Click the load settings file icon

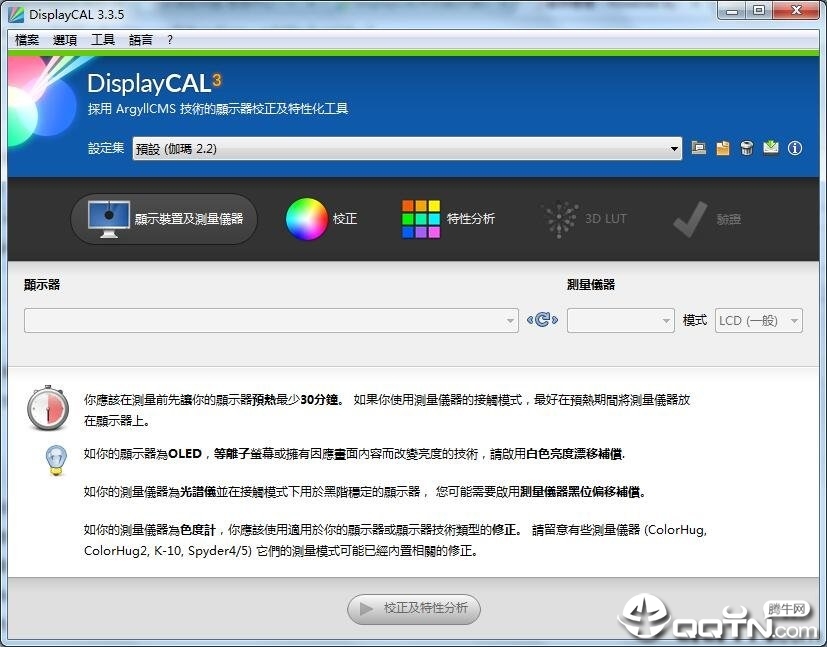coord(699,148)
